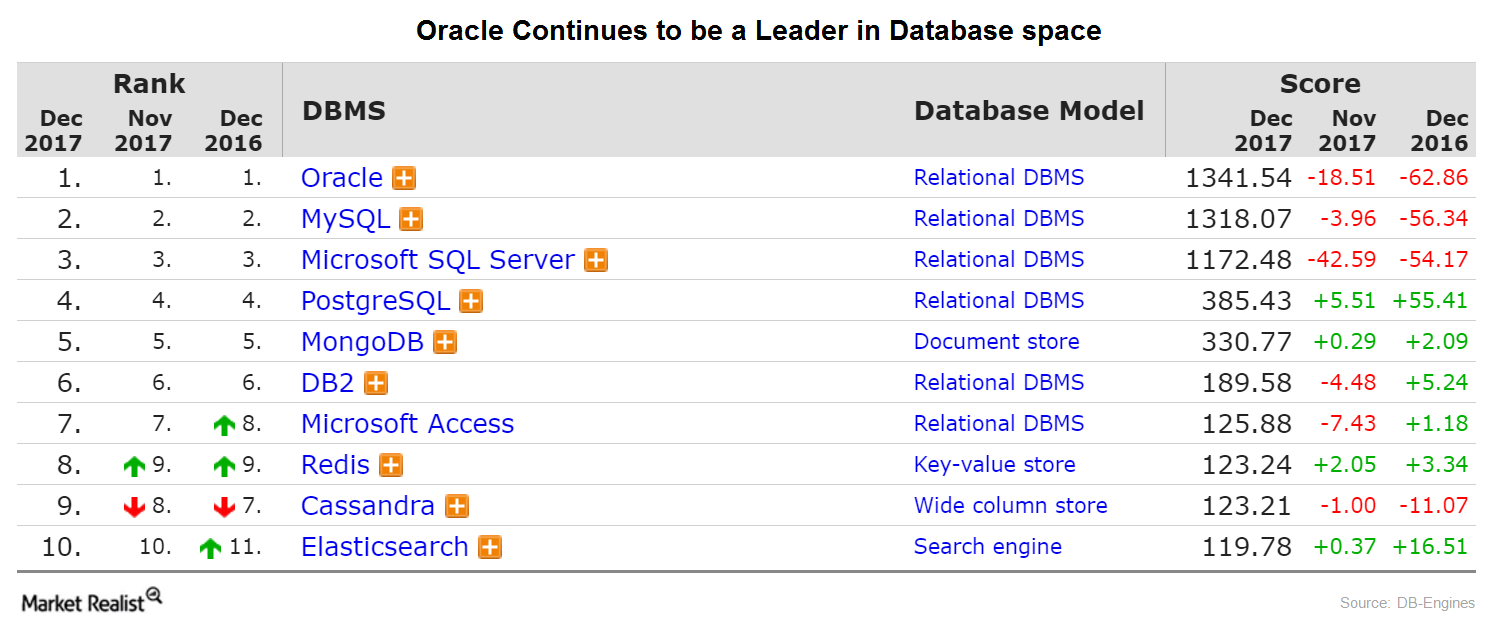Expand MySQL using its orange plus icon
Screen dimensions: 1491x635
pos(410,218)
